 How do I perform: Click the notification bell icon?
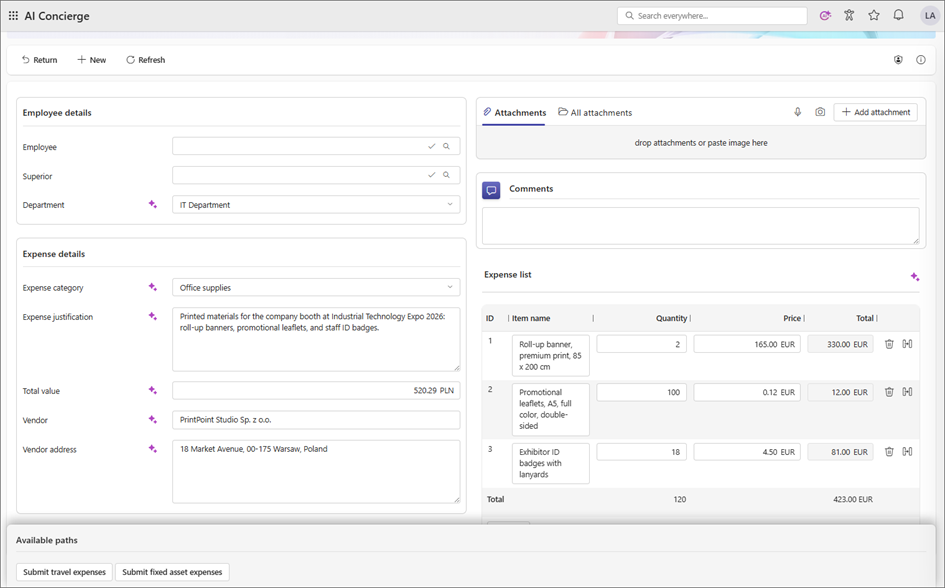tap(898, 16)
